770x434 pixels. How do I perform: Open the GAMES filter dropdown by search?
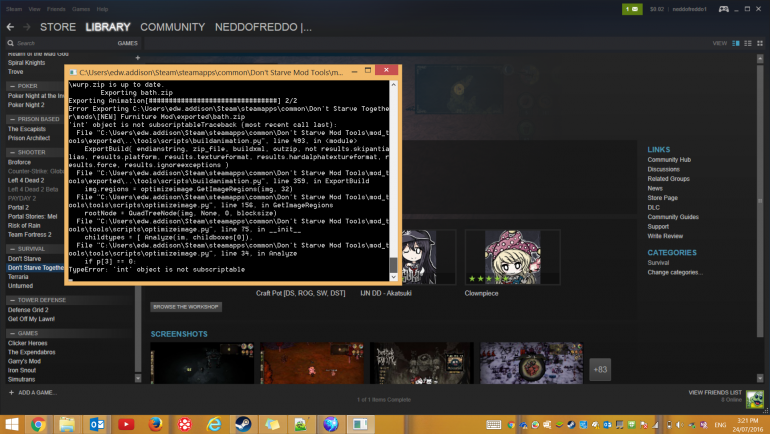[127, 43]
